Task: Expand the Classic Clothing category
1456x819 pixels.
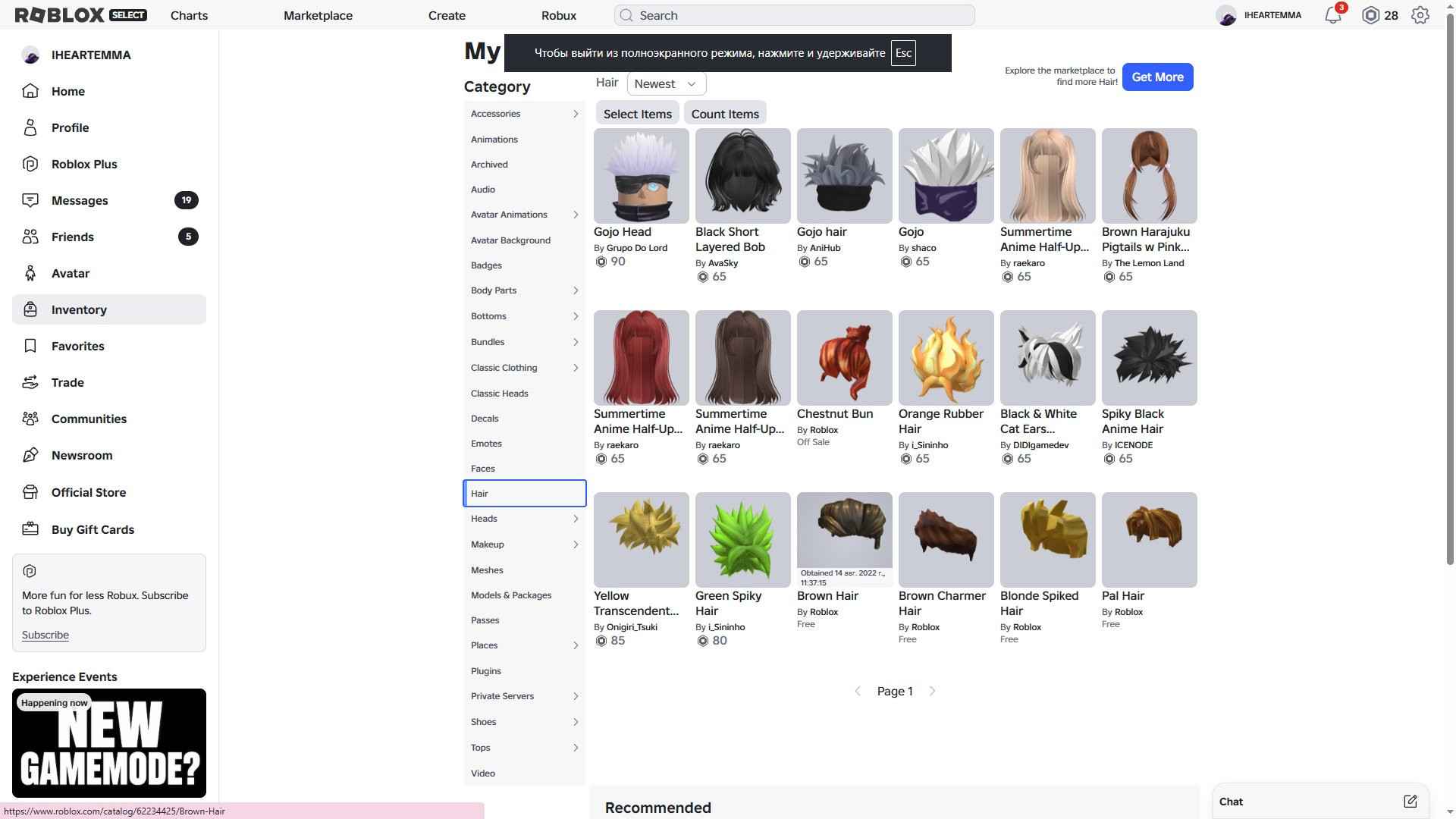Action: 524,368
